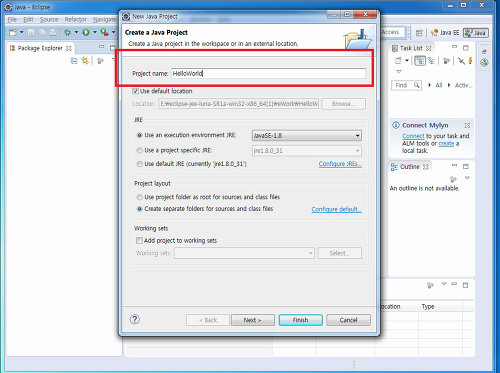This screenshot has height=373, width=500.
Task: Open Refactor menu in Eclipse
Action: (x=75, y=19)
